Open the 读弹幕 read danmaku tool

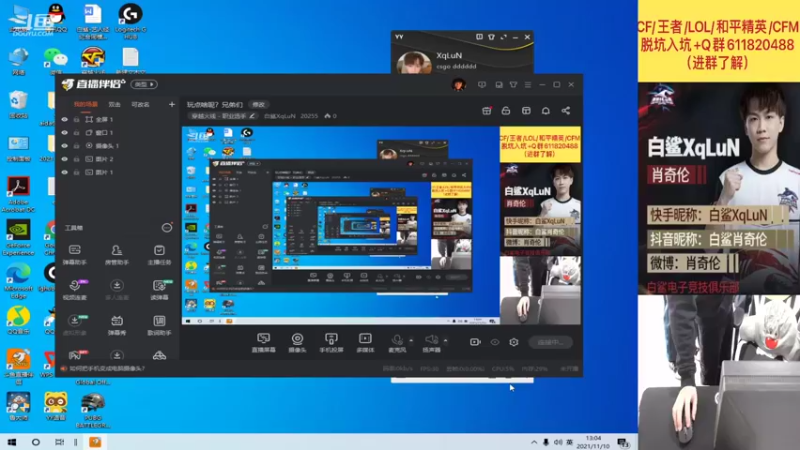(159, 289)
